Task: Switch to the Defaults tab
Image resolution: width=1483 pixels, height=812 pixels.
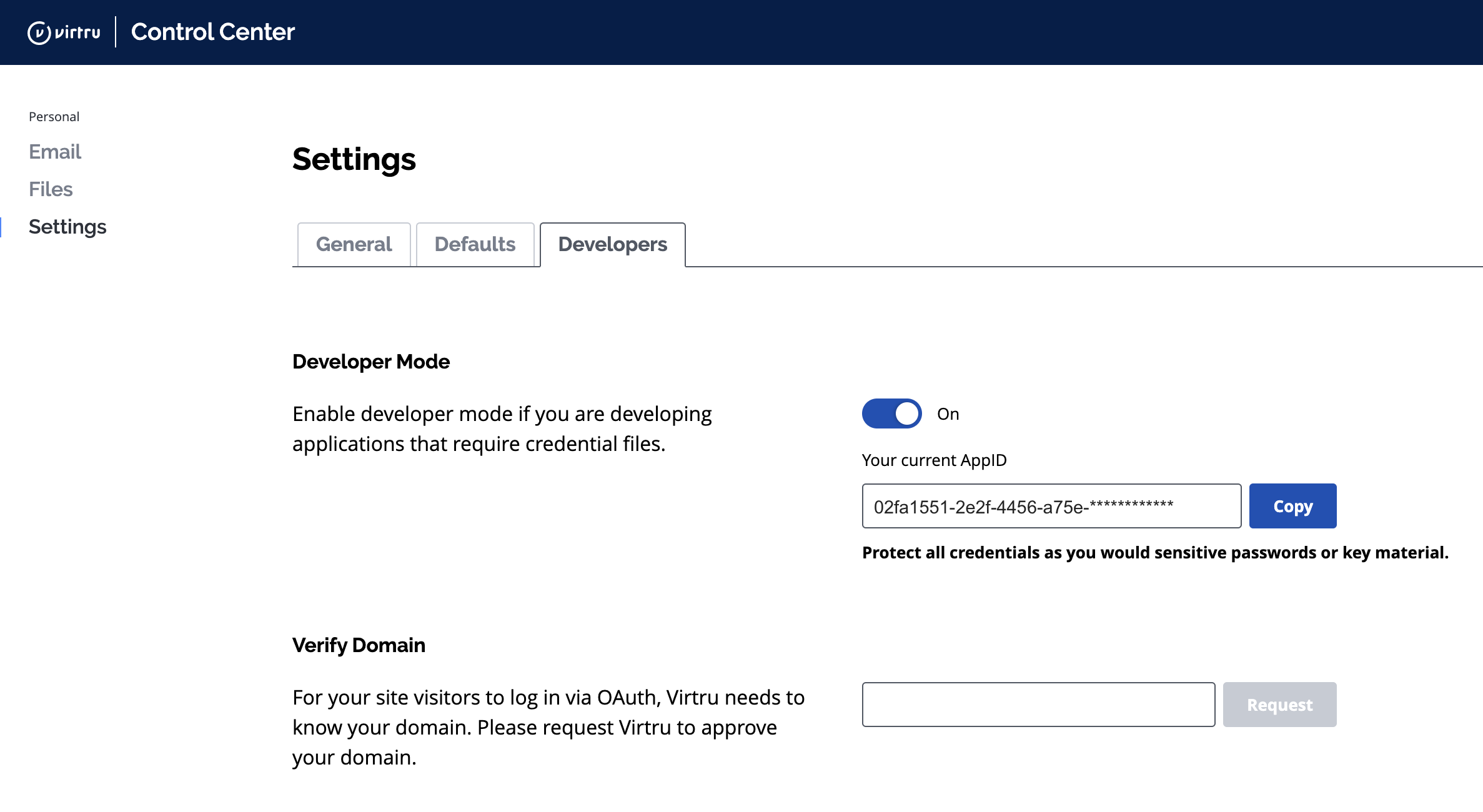Action: click(x=475, y=244)
